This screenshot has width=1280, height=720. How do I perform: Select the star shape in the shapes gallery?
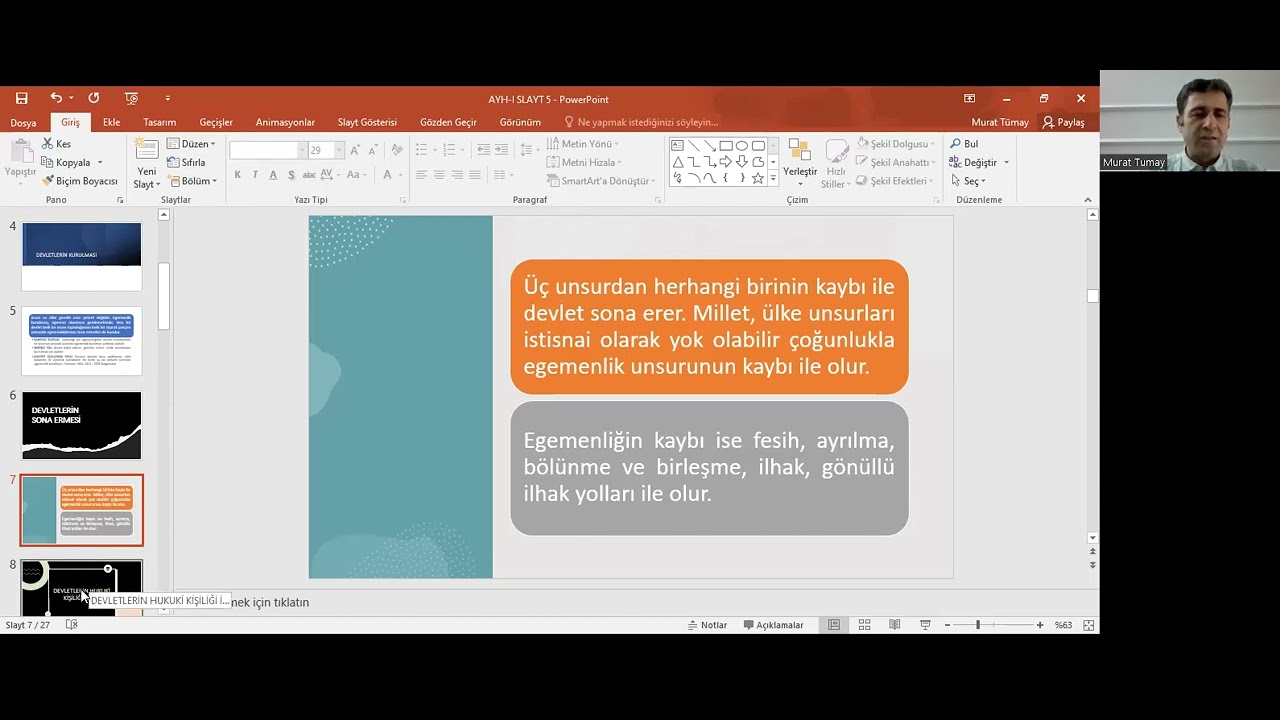pyautogui.click(x=757, y=178)
